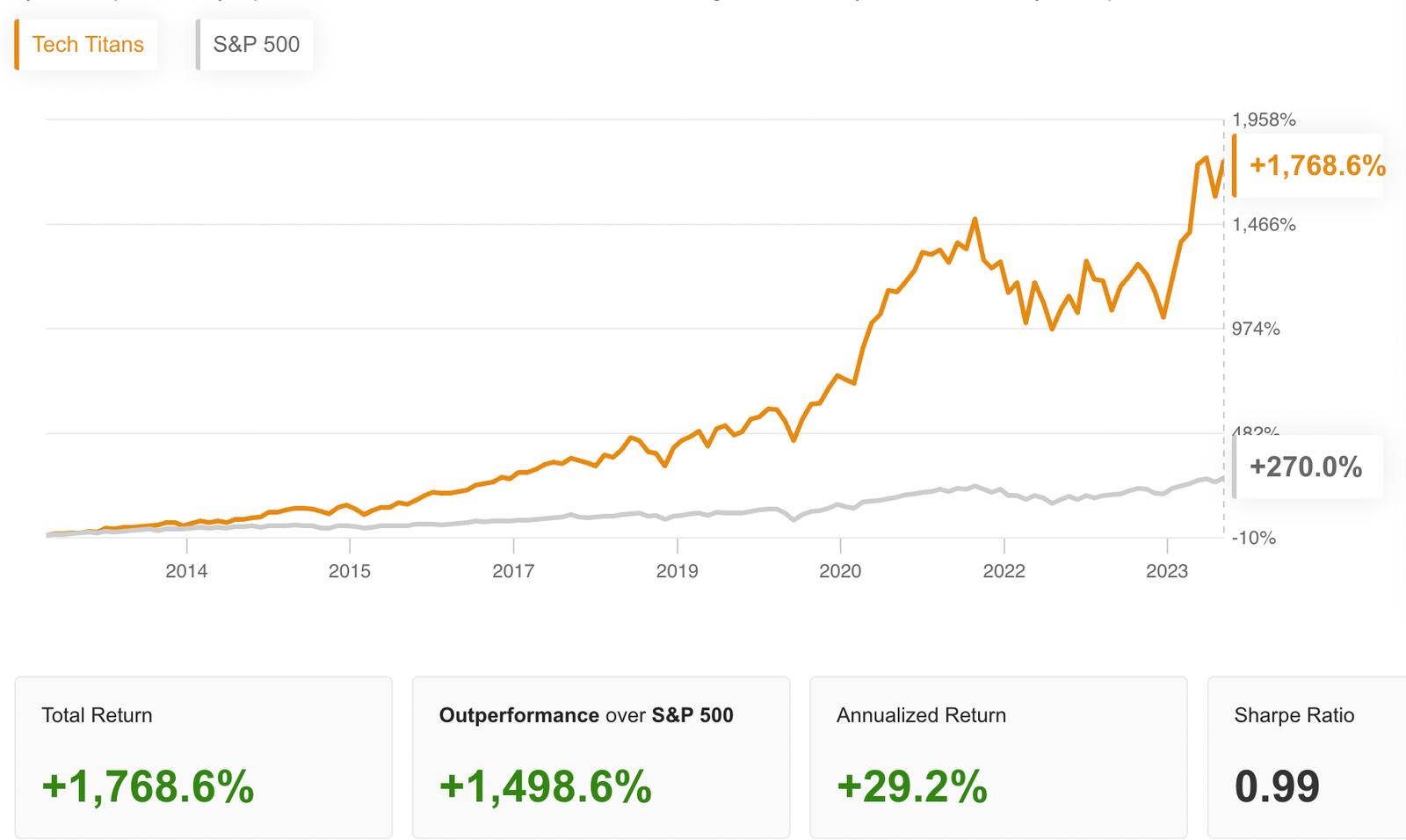Click the -10% axis label

coord(1252,539)
